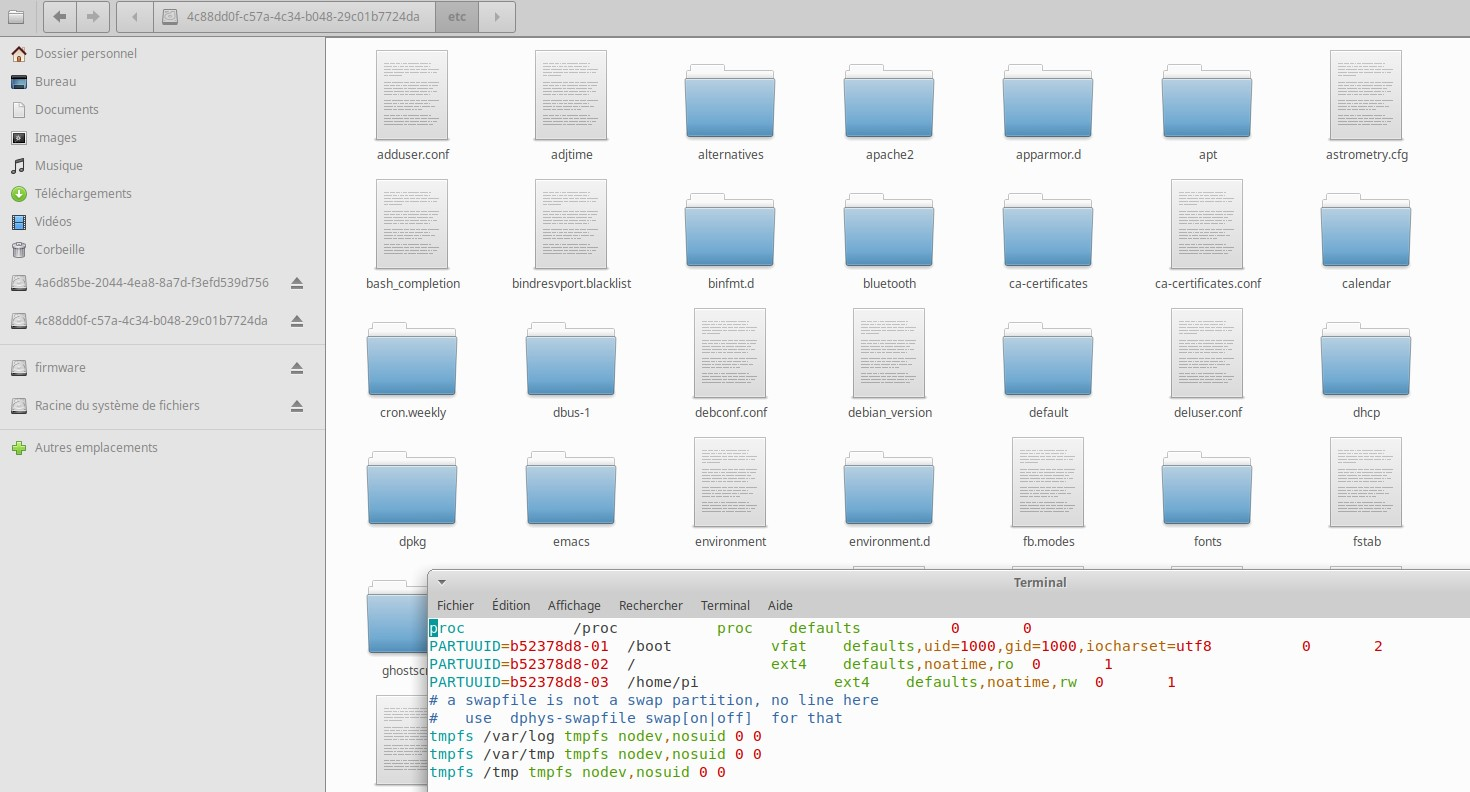1470x792 pixels.
Task: Eject the 4c88dd0f volume
Action: tap(297, 321)
